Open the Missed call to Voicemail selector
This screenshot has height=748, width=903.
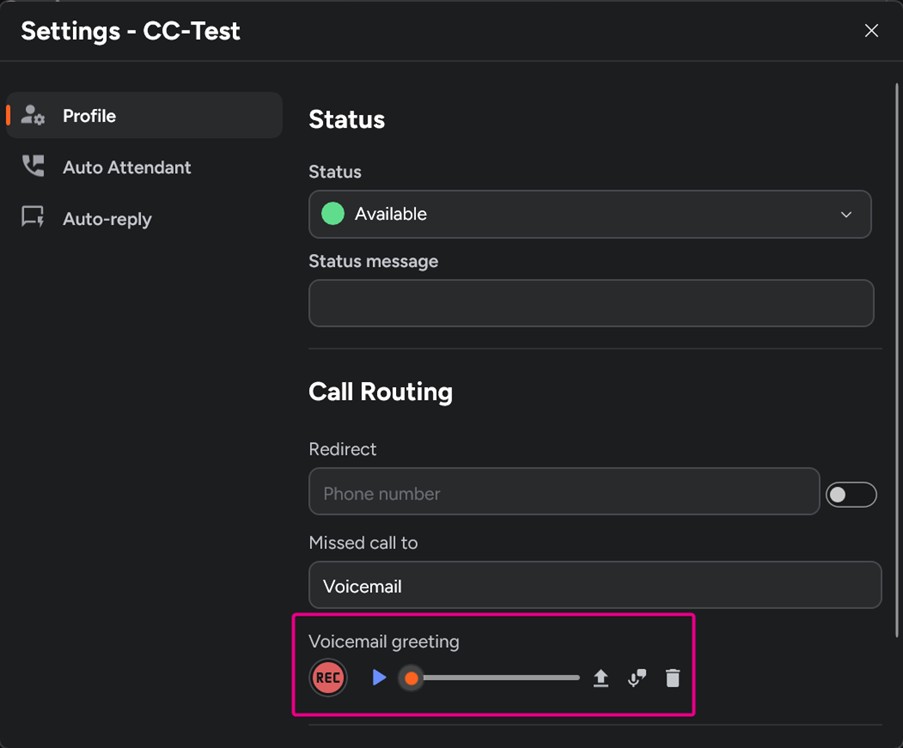595,586
